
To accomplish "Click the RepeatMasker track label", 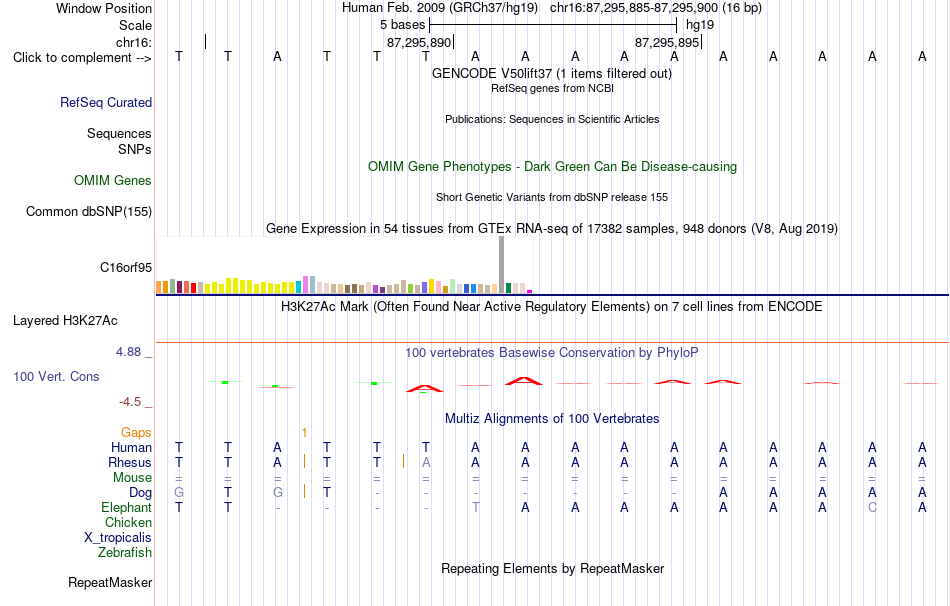I will (110, 582).
